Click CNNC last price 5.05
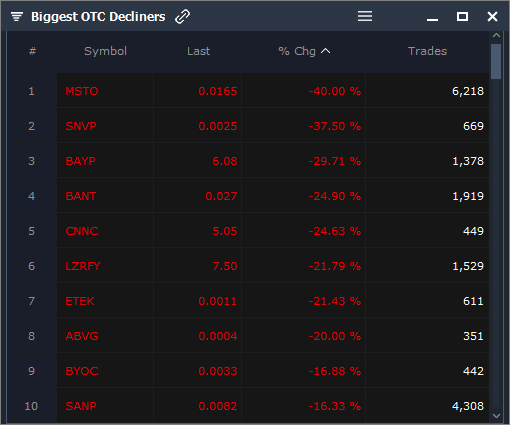This screenshot has width=510, height=425. pos(225,231)
